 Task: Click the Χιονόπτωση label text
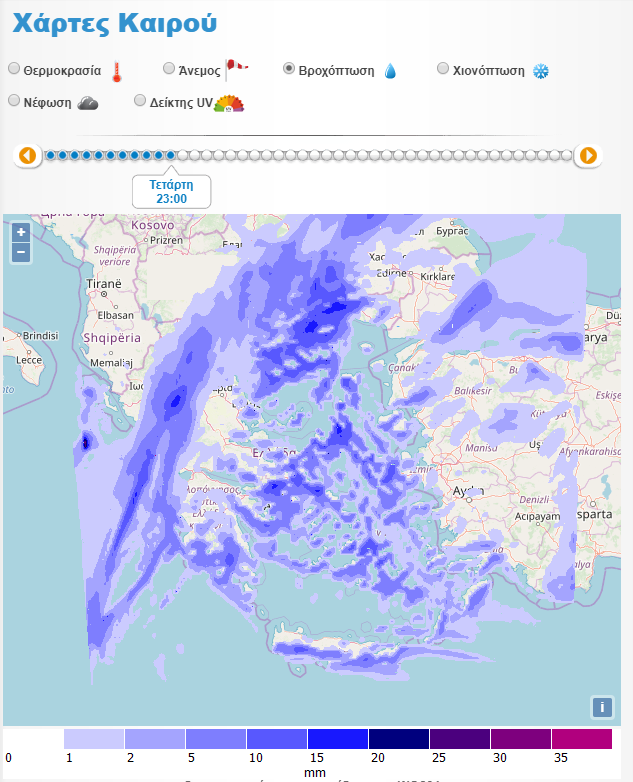point(488,71)
